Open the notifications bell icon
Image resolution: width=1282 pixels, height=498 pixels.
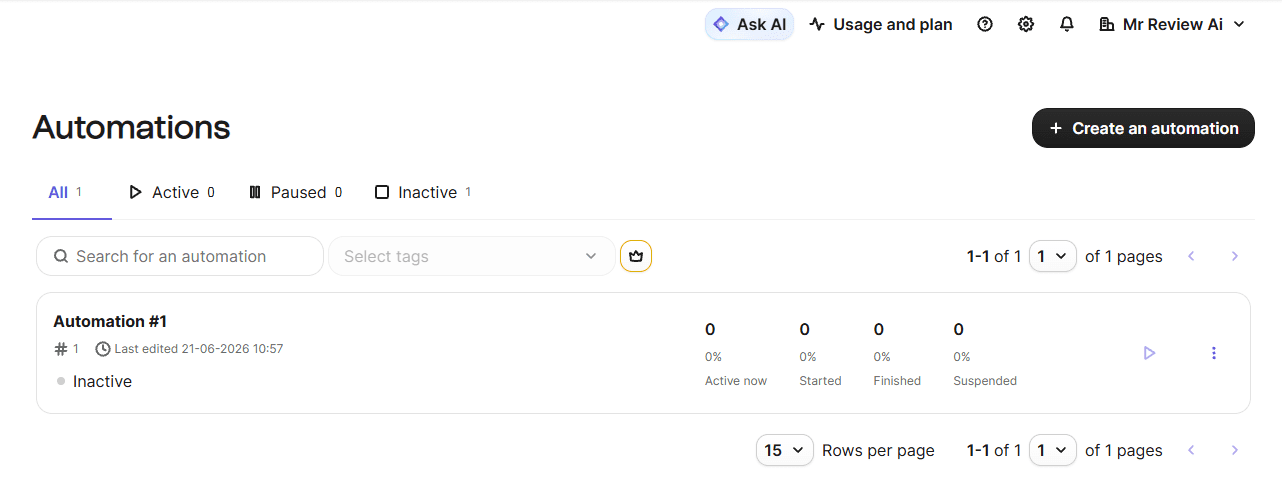click(1067, 24)
